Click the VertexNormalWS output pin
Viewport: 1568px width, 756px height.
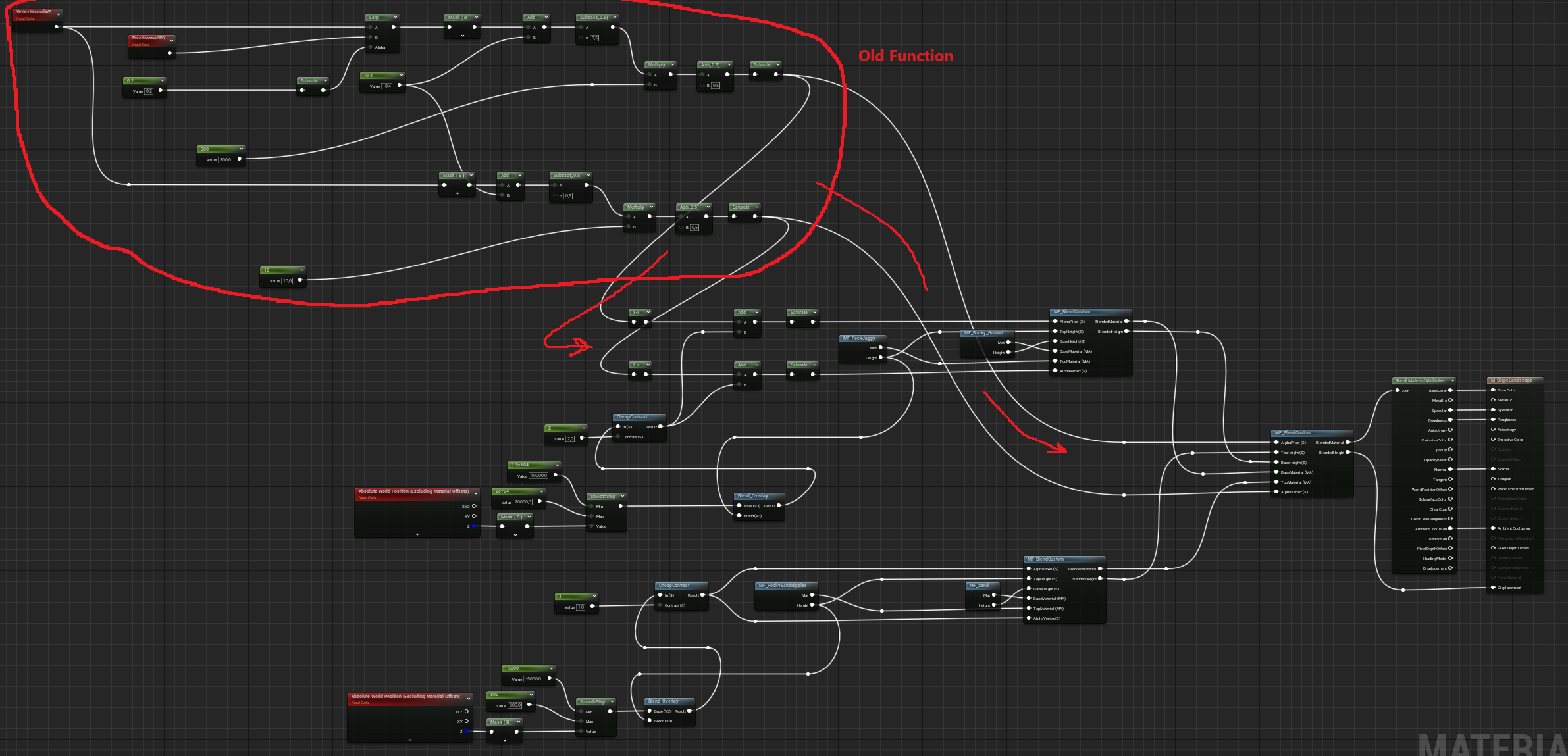[57, 27]
